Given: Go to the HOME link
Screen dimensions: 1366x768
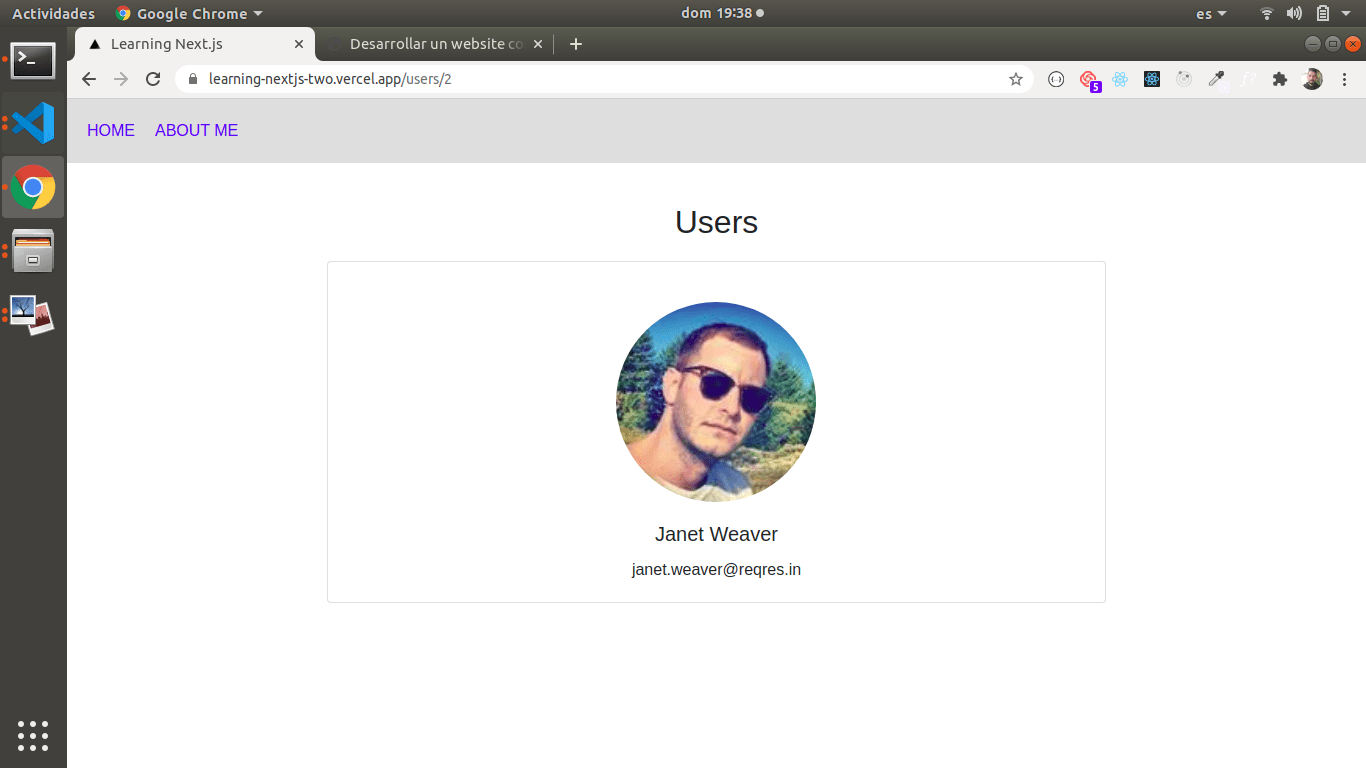Looking at the screenshot, I should [x=111, y=130].
